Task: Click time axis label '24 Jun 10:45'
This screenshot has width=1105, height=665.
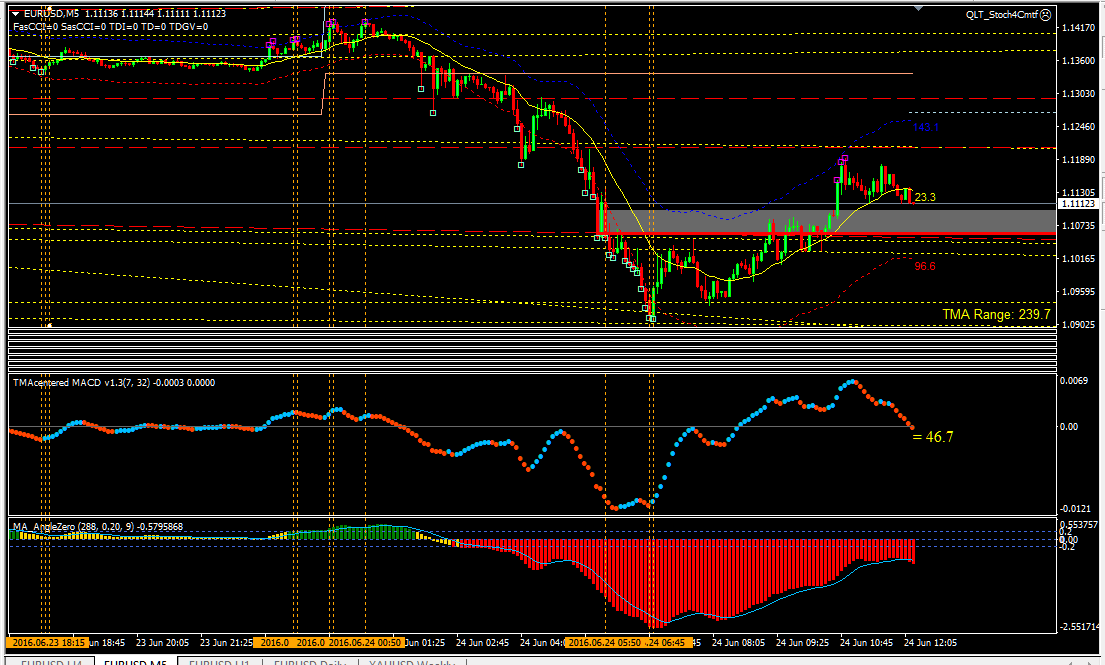Action: coord(866,642)
